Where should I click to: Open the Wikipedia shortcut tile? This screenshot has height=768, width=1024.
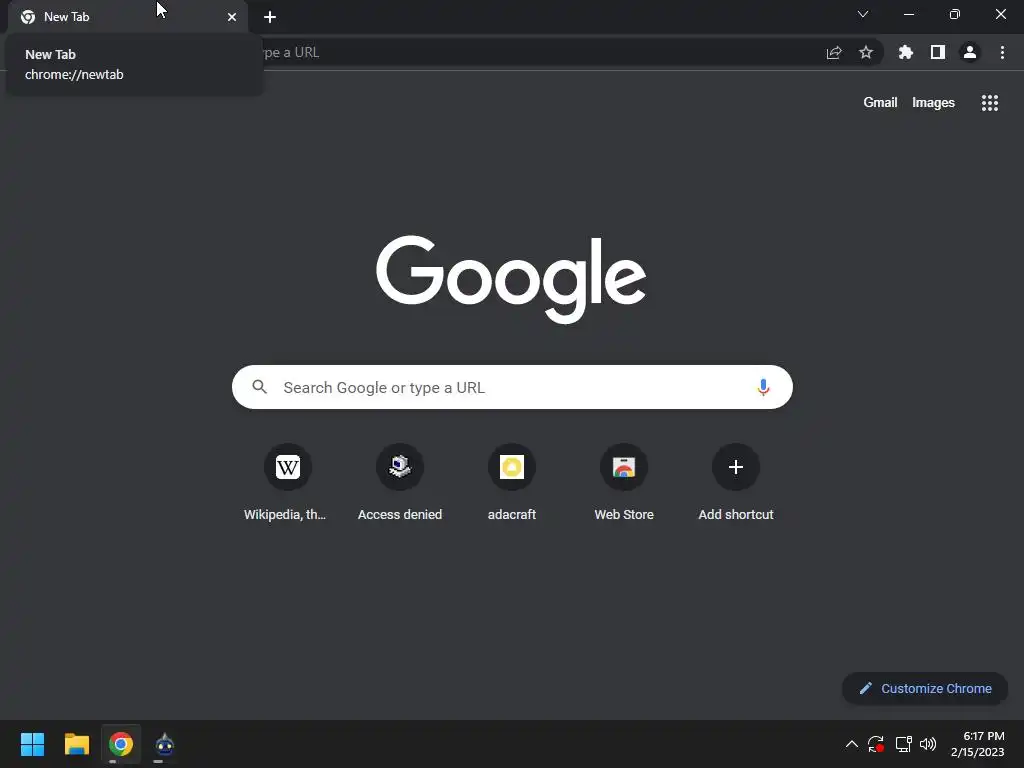(287, 482)
